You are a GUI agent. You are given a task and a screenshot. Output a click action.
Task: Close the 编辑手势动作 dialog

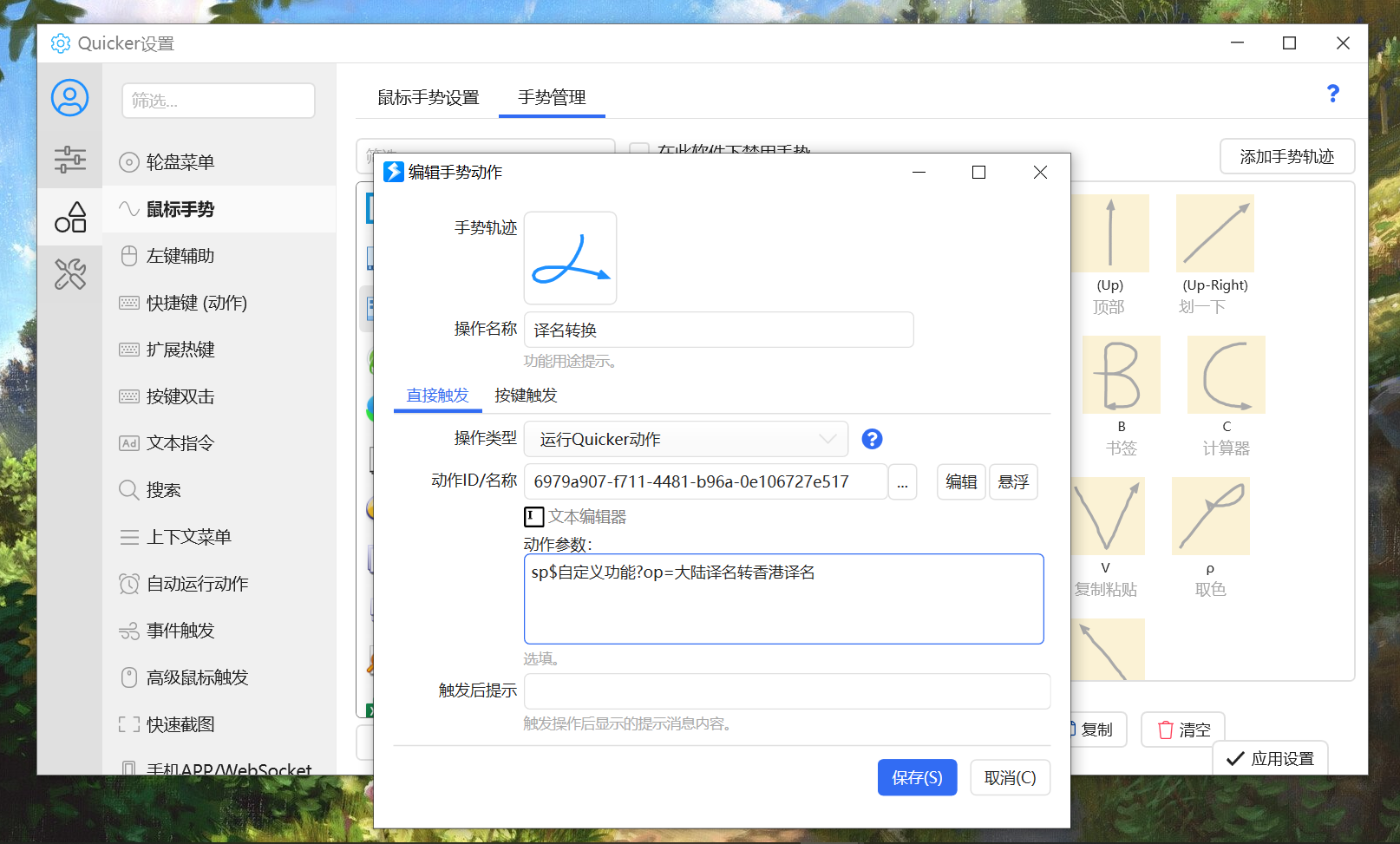1040,173
